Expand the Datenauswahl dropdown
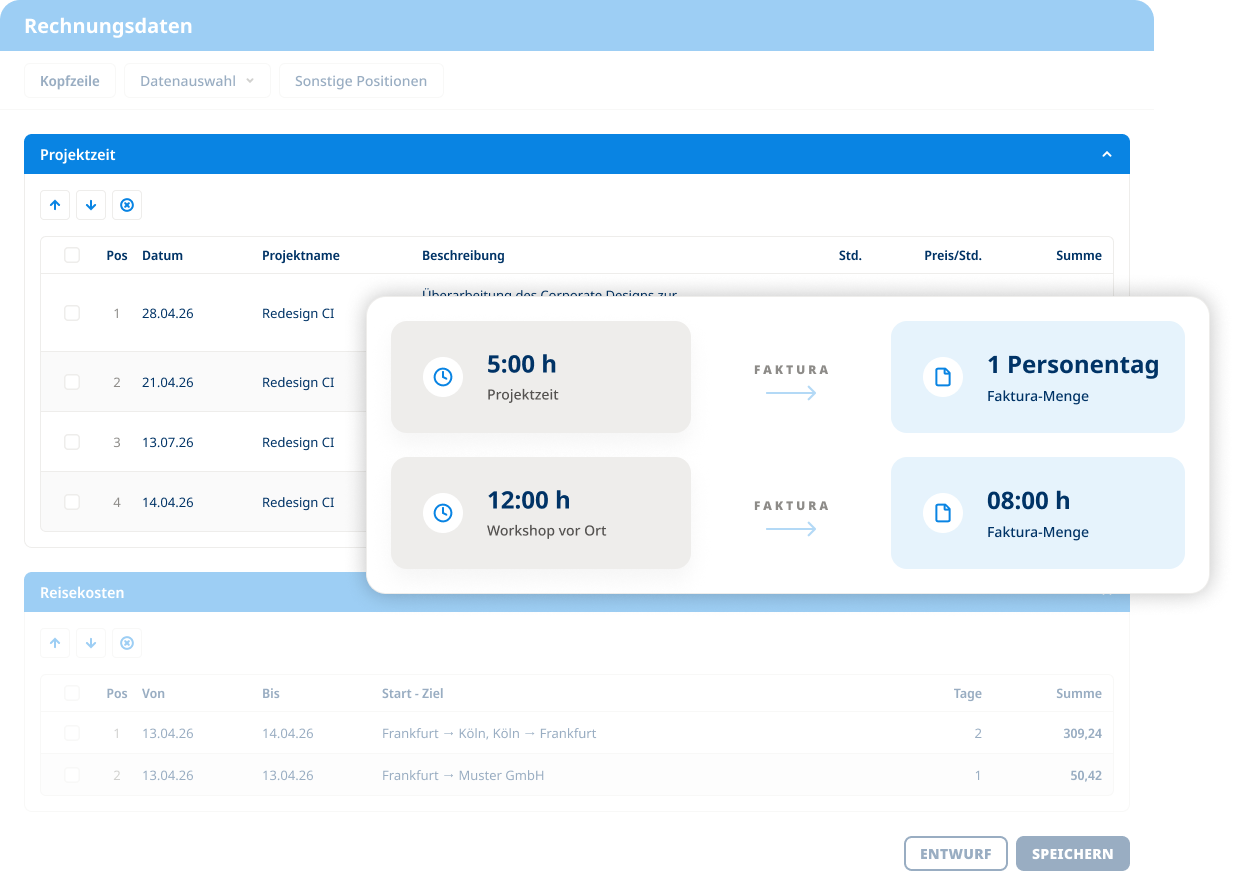Image resolution: width=1234 pixels, height=895 pixels. [x=197, y=81]
